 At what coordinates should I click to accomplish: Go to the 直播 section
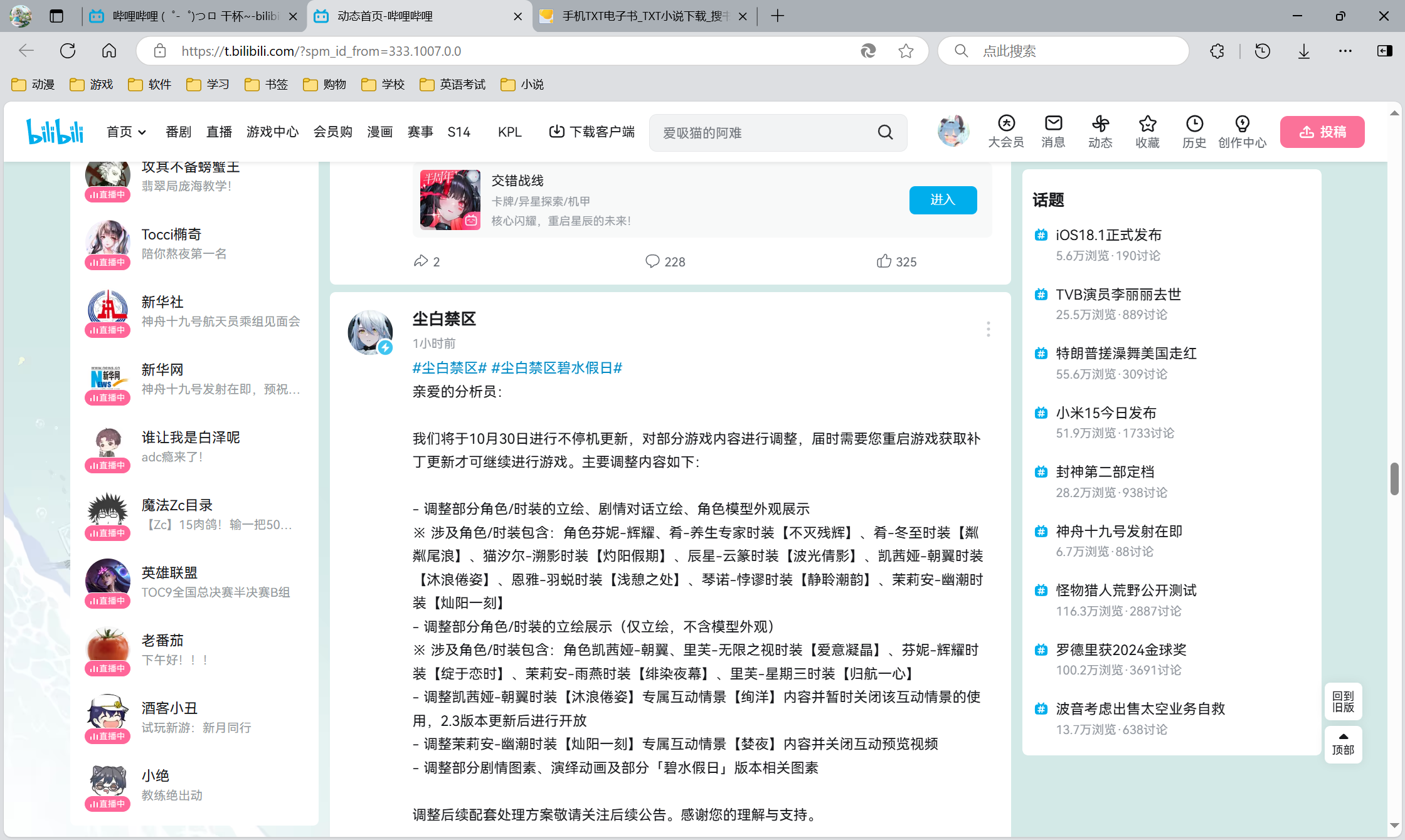click(x=219, y=132)
